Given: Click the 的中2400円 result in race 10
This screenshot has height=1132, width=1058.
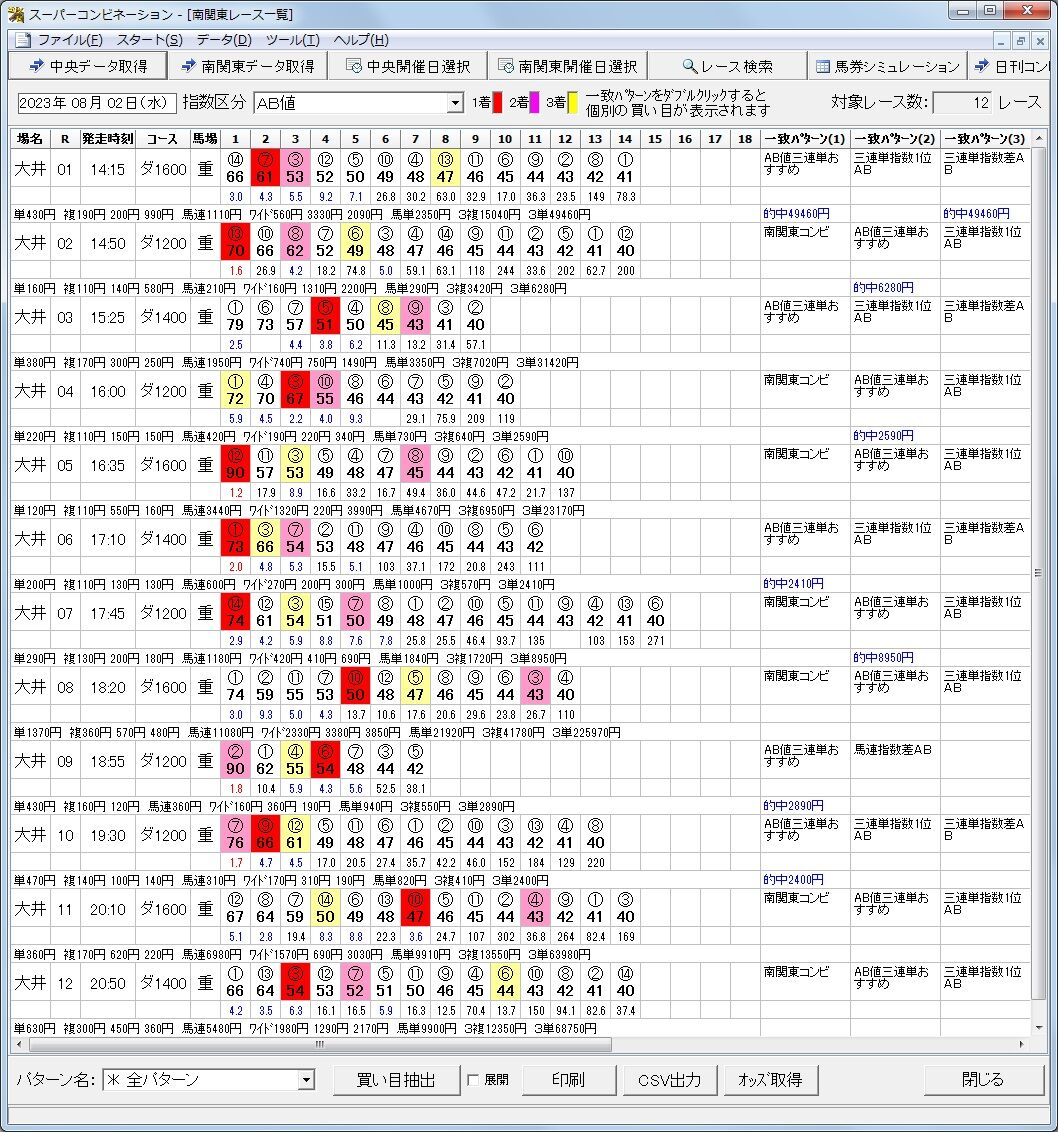Looking at the screenshot, I should click(x=793, y=879).
